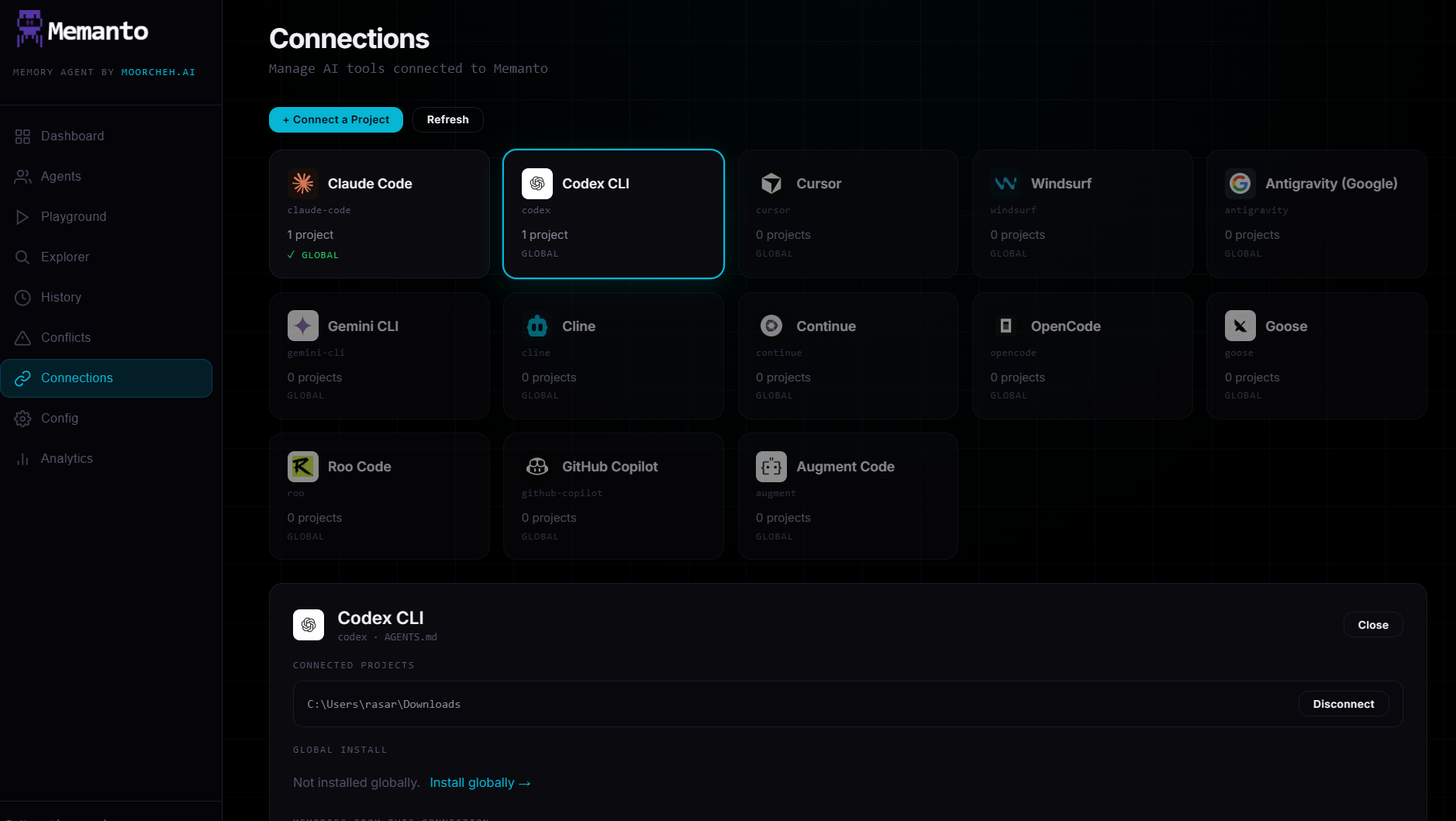
Task: Open the Augment Code card title
Action: 845,467
